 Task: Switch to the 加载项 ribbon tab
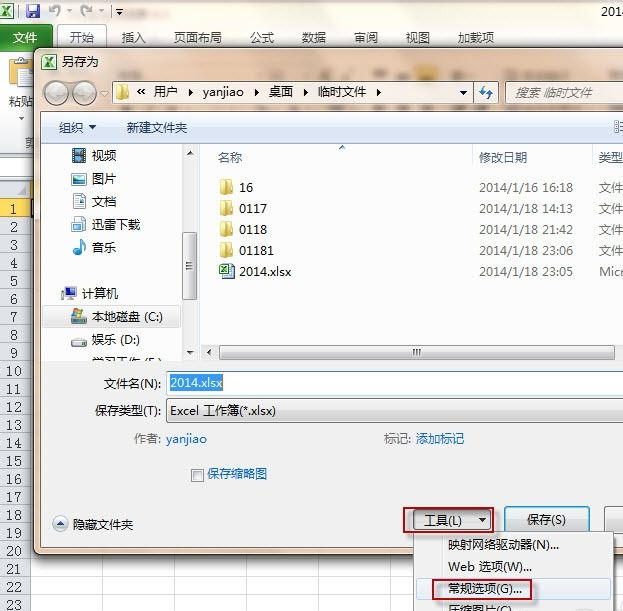pos(476,38)
